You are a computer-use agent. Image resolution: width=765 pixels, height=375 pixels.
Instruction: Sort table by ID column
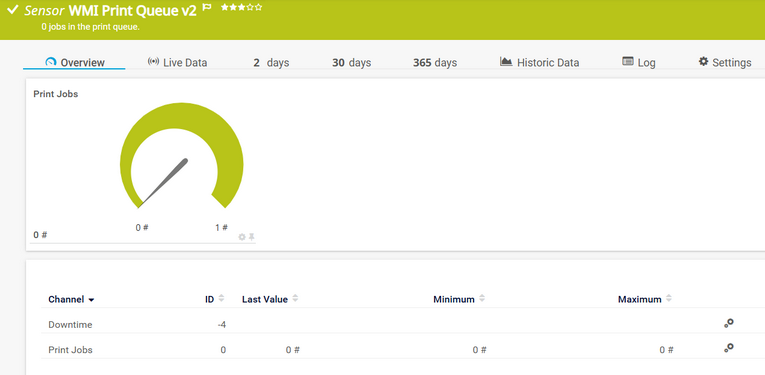(215, 299)
